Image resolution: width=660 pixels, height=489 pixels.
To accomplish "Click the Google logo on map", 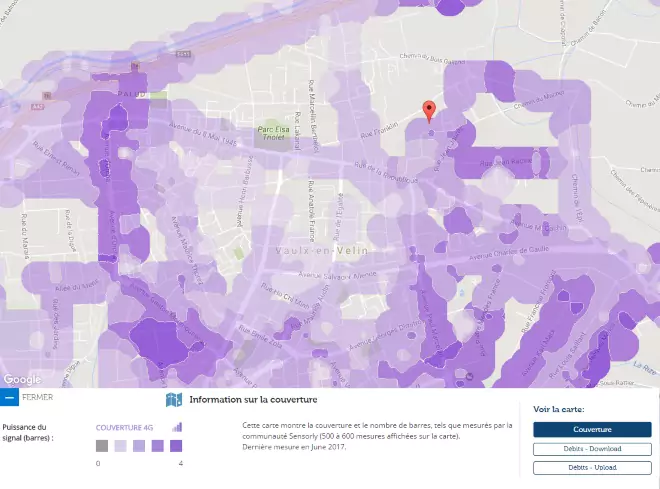I will tap(22, 379).
